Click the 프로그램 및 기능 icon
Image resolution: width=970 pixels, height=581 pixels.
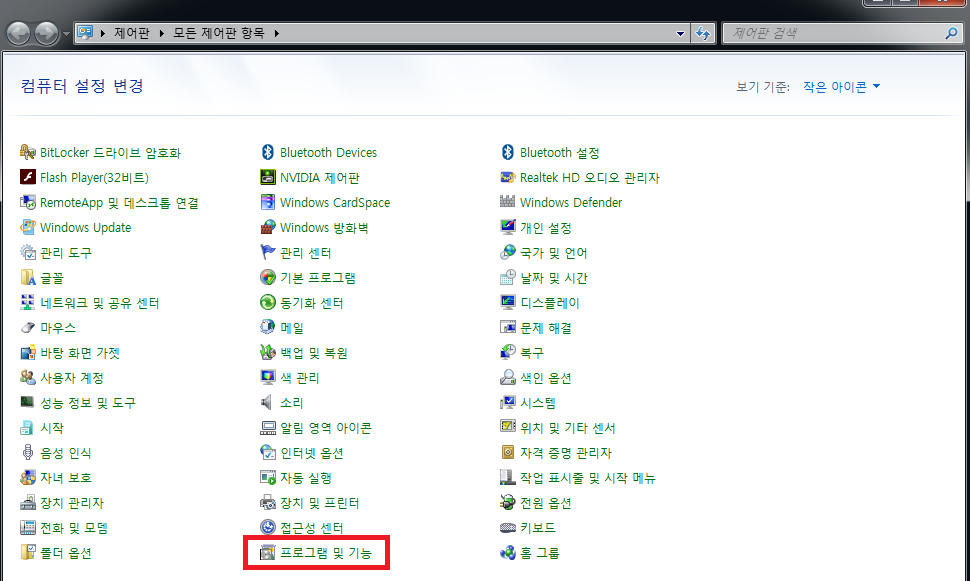tap(267, 553)
